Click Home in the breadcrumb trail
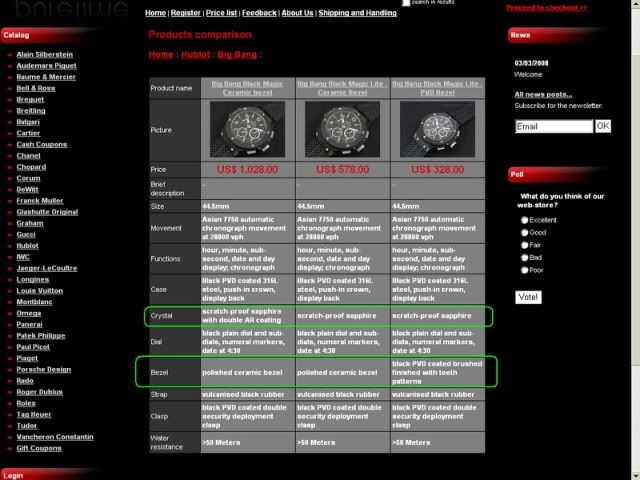The width and height of the screenshot is (640, 480). pyautogui.click(x=161, y=54)
